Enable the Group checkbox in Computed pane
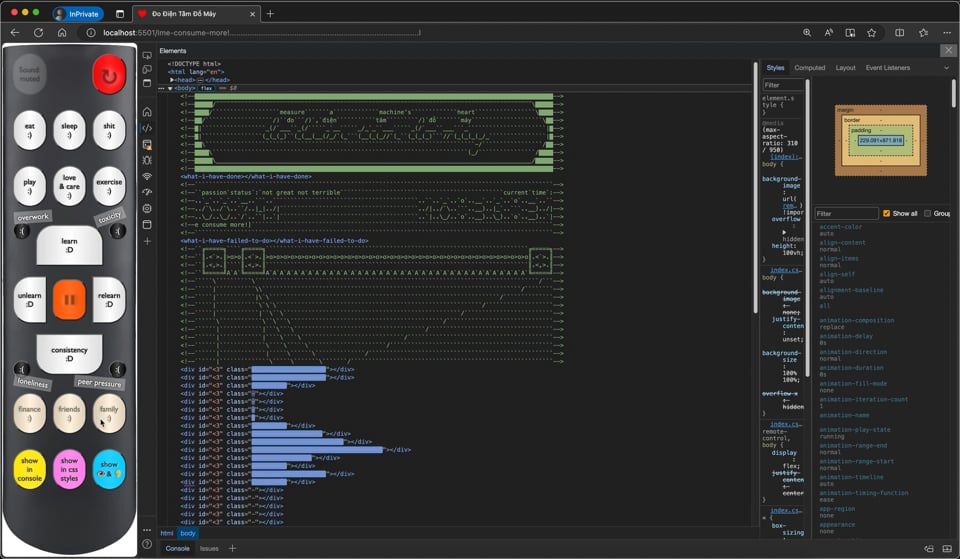This screenshot has width=960, height=559. [x=928, y=213]
